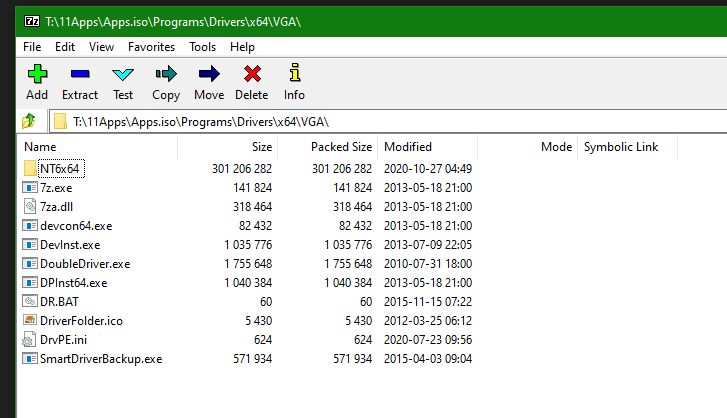The image size is (727, 418).
Task: Click size value 5 430 in Size column
Action: click(x=259, y=321)
